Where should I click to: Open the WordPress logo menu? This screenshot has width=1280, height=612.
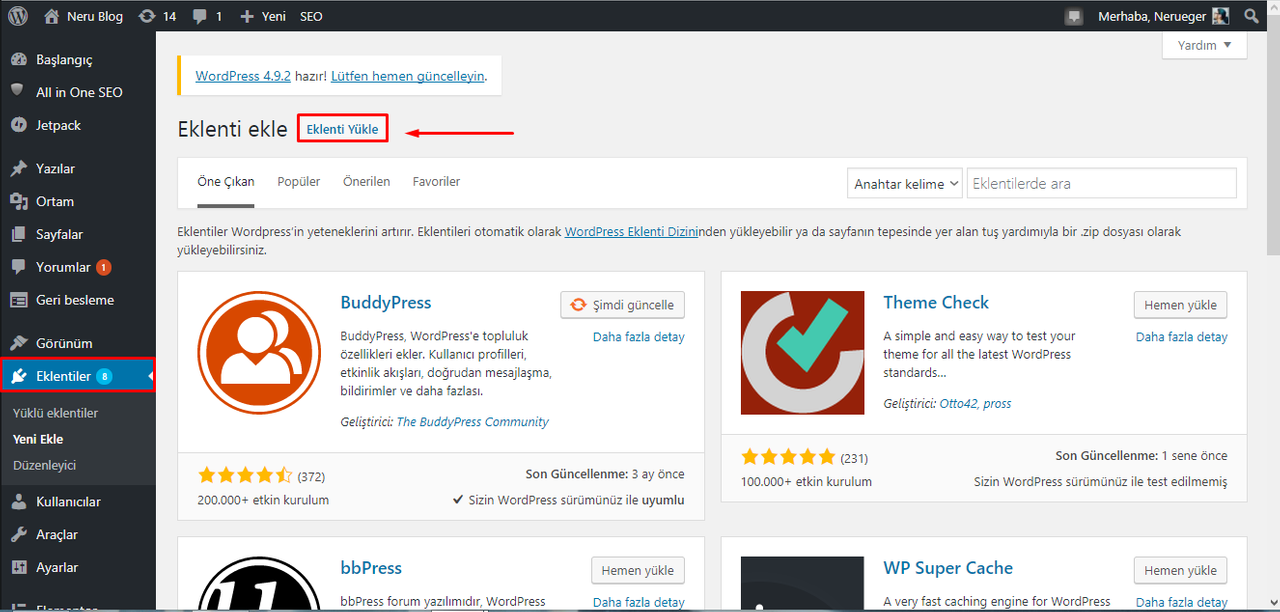pos(18,16)
